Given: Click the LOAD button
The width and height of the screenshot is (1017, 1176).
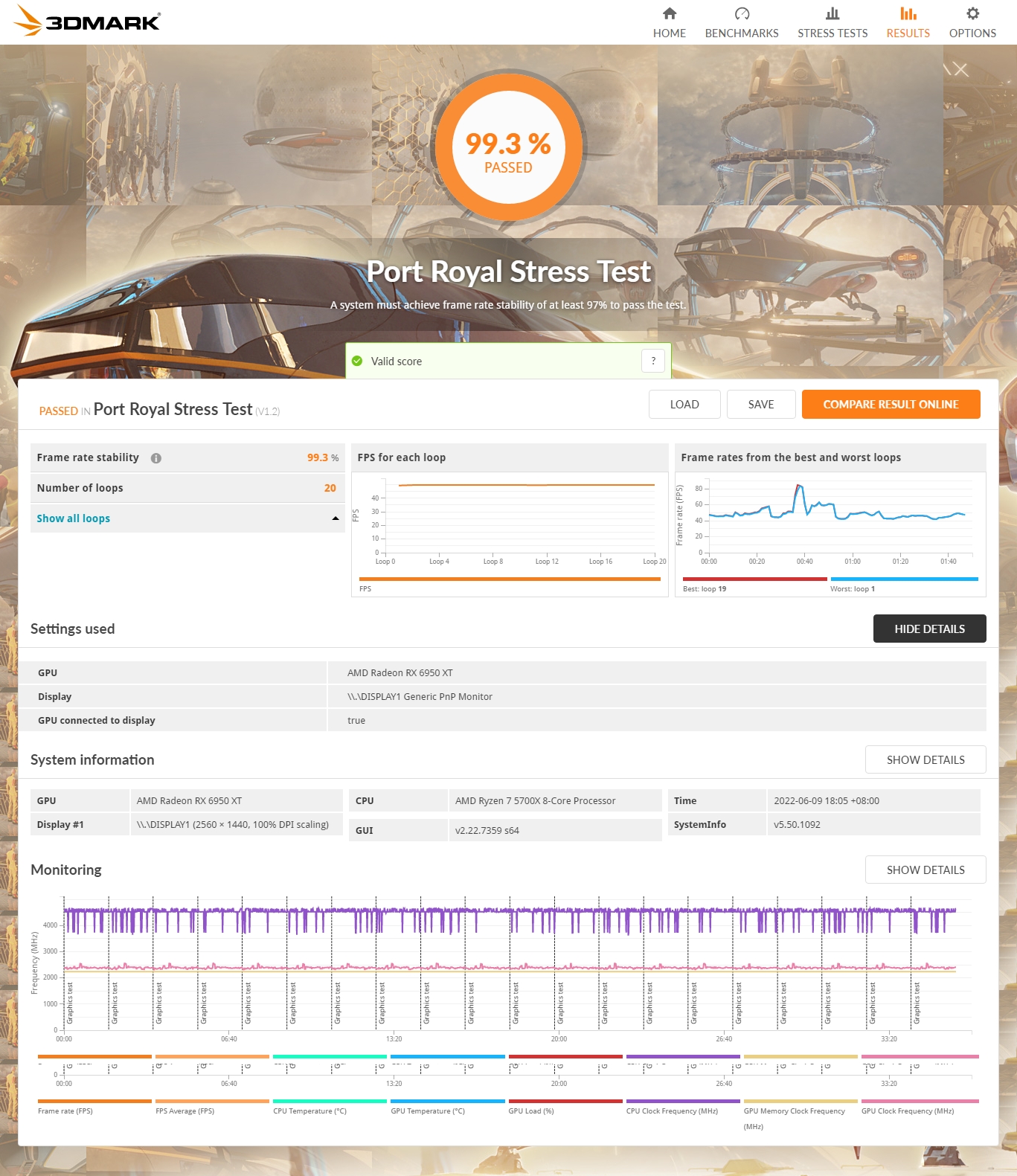Looking at the screenshot, I should [684, 405].
